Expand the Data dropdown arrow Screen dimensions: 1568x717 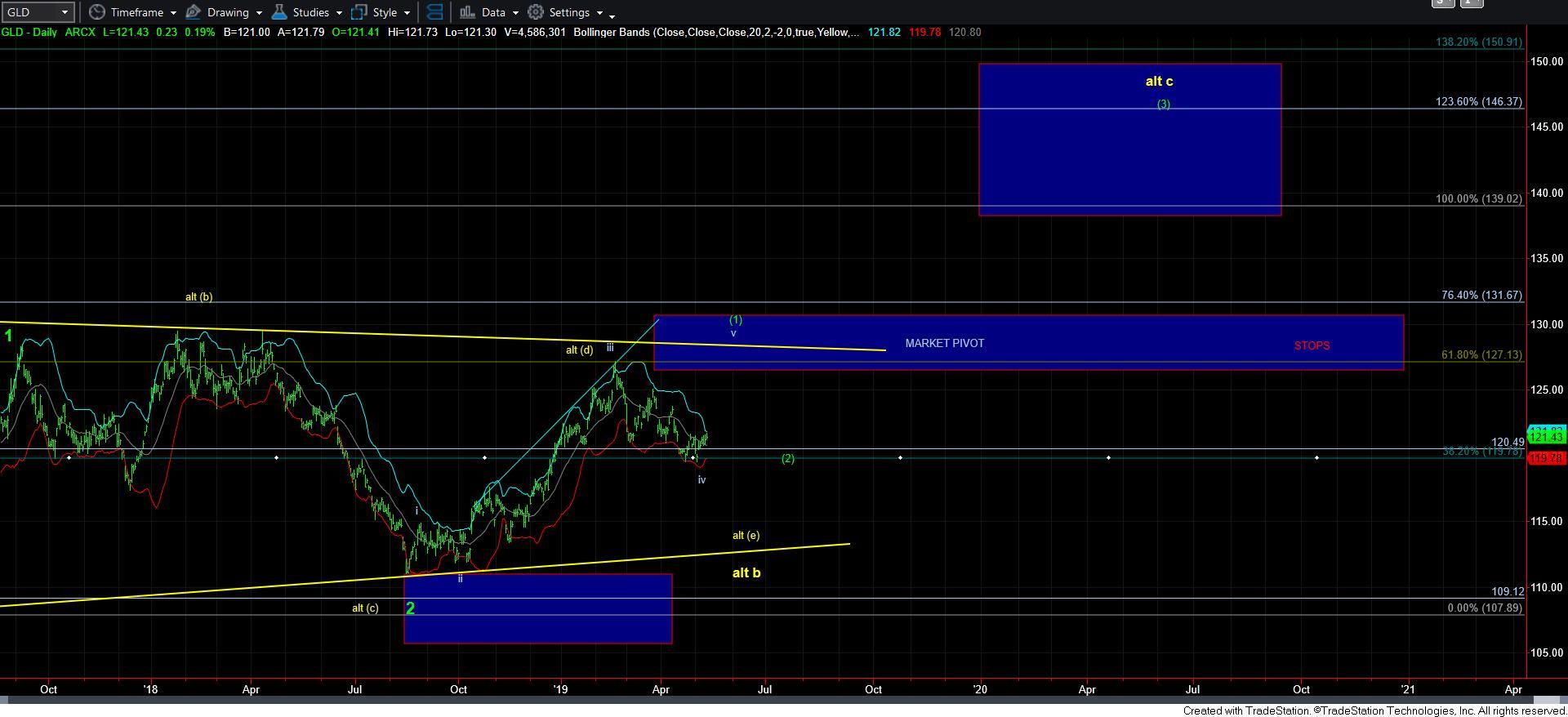point(515,13)
